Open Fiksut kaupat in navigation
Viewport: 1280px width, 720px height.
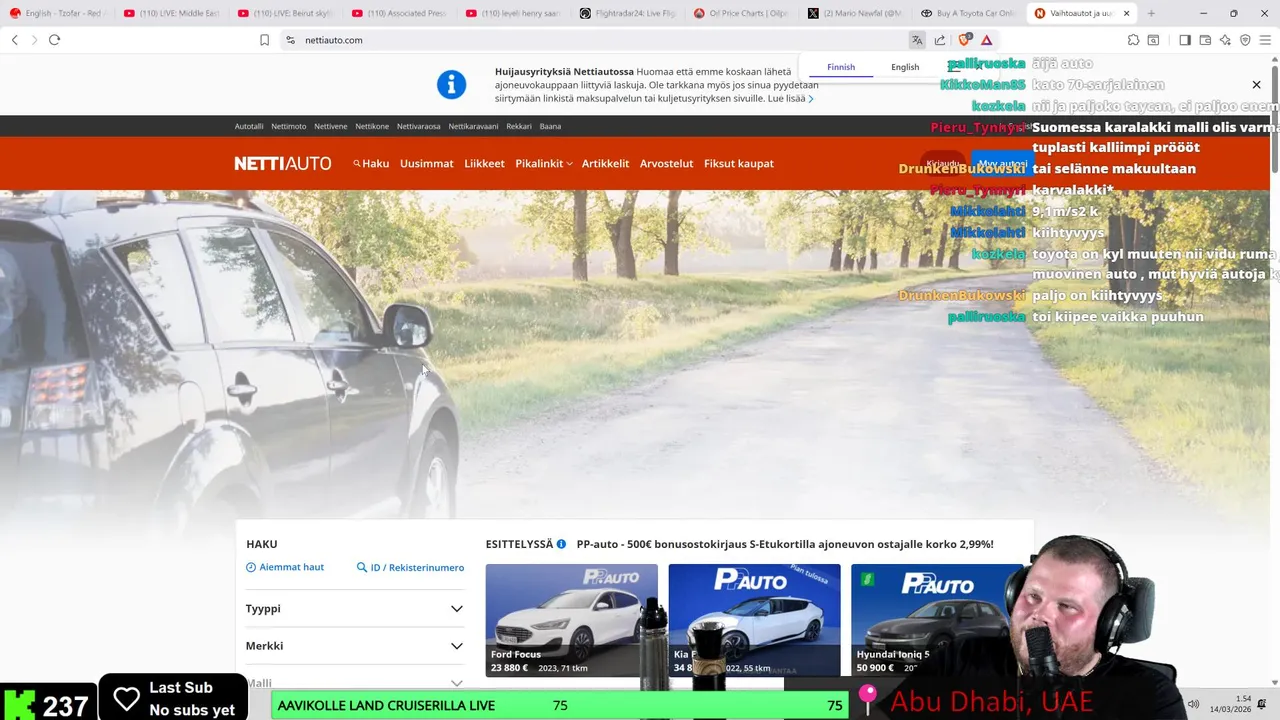(739, 163)
